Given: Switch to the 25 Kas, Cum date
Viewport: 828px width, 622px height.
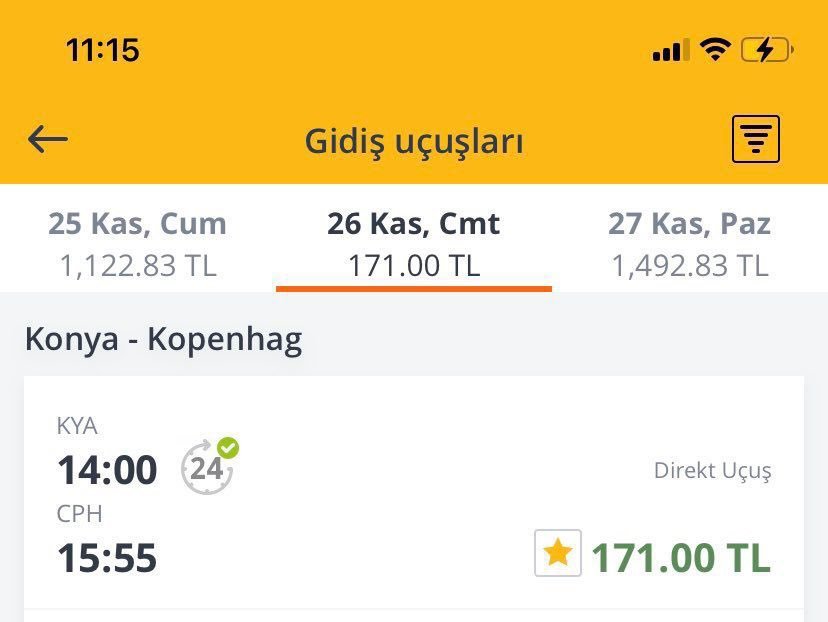Looking at the screenshot, I should [x=138, y=223].
